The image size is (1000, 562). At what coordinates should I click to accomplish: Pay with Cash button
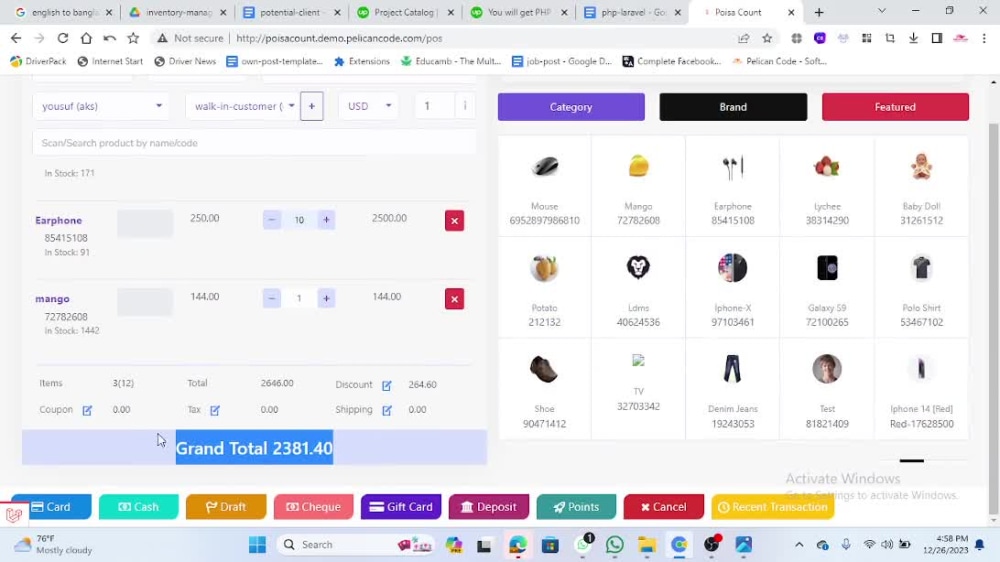138,507
